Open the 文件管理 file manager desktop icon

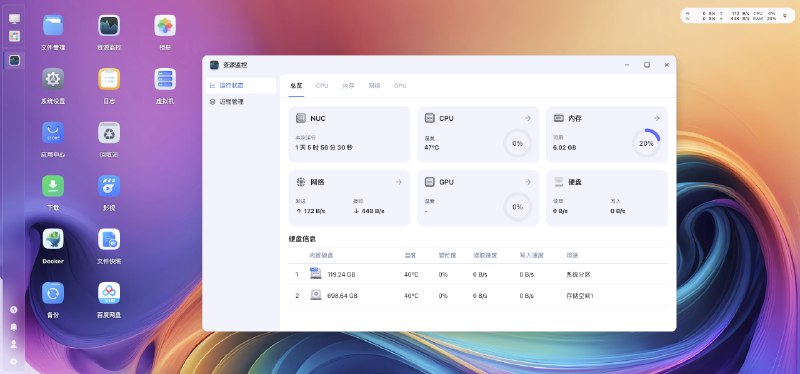(53, 26)
